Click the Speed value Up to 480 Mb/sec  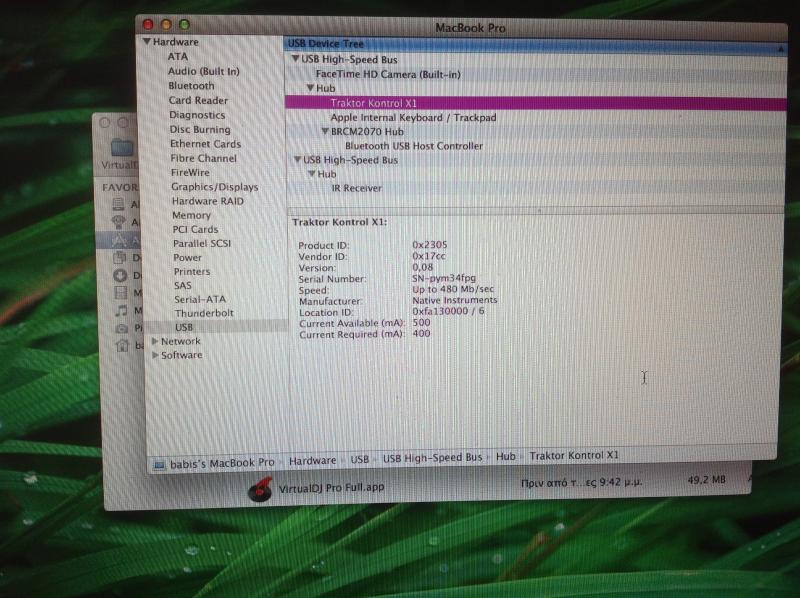(x=453, y=289)
